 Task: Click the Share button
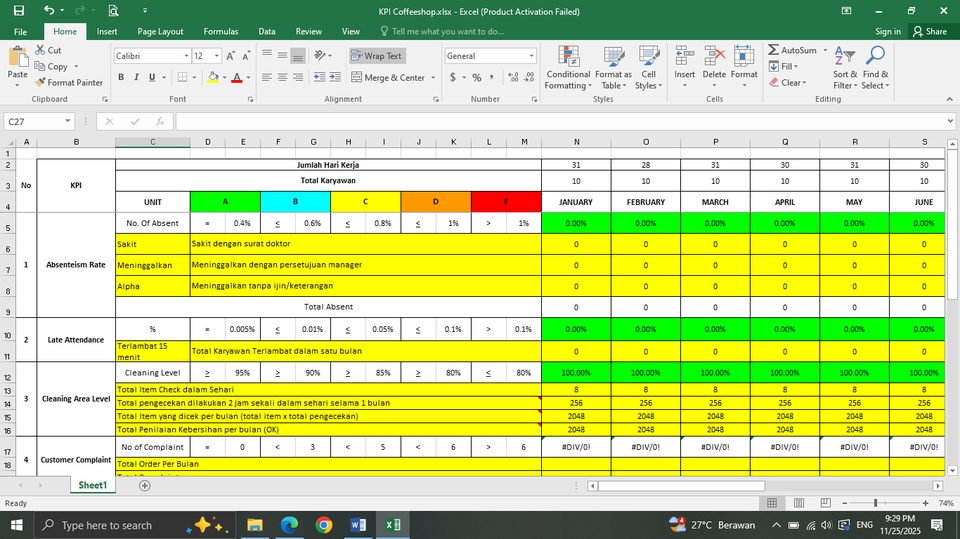pyautogui.click(x=929, y=32)
